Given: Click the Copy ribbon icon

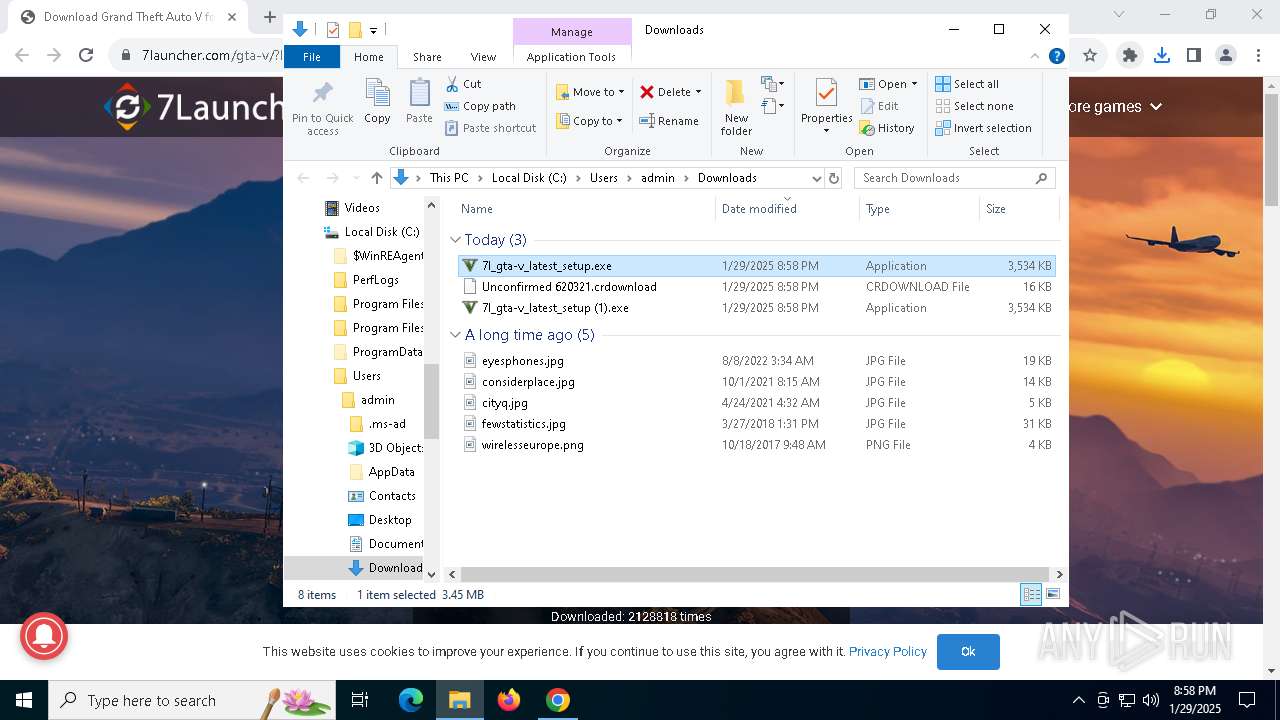Looking at the screenshot, I should [377, 94].
